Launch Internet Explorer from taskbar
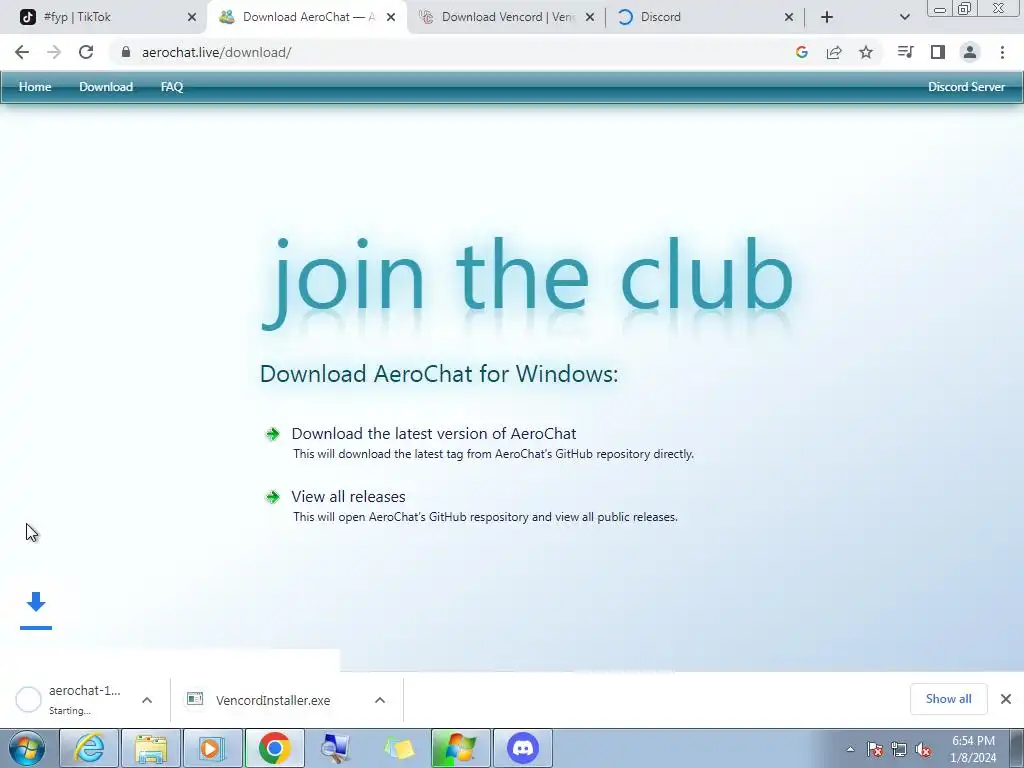Viewport: 1024px width, 768px height. [x=89, y=748]
